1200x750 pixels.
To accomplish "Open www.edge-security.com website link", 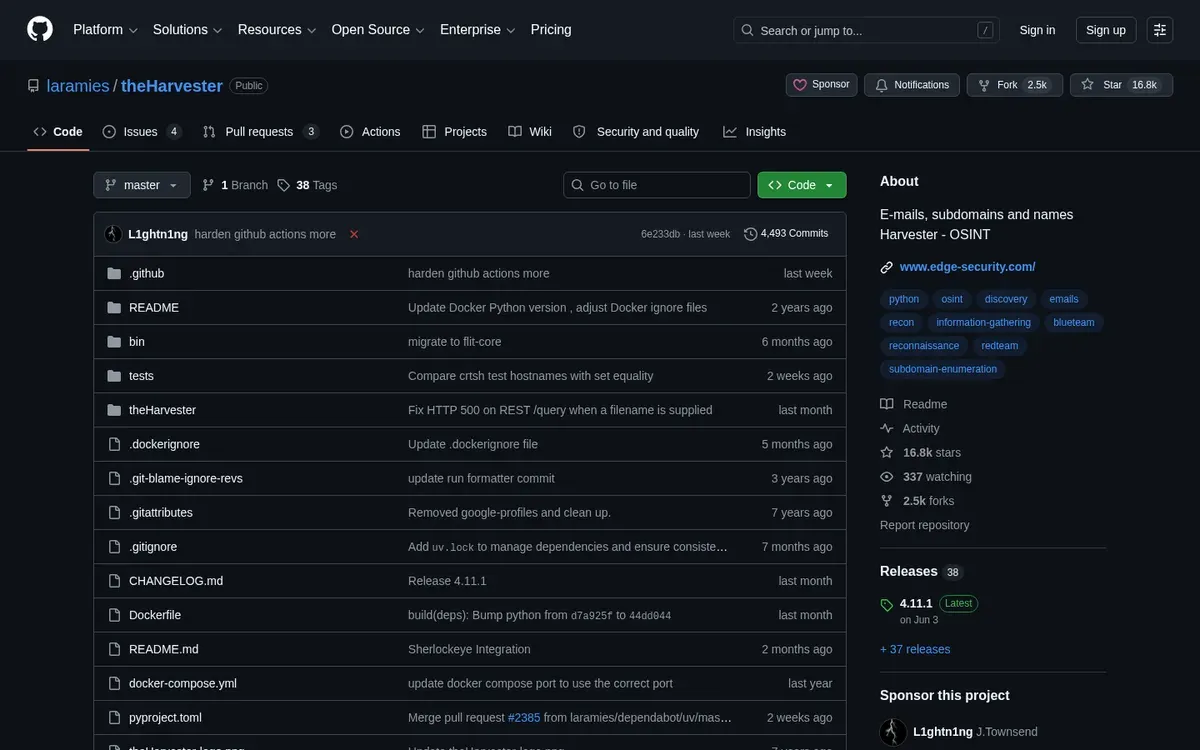I will click(x=967, y=267).
